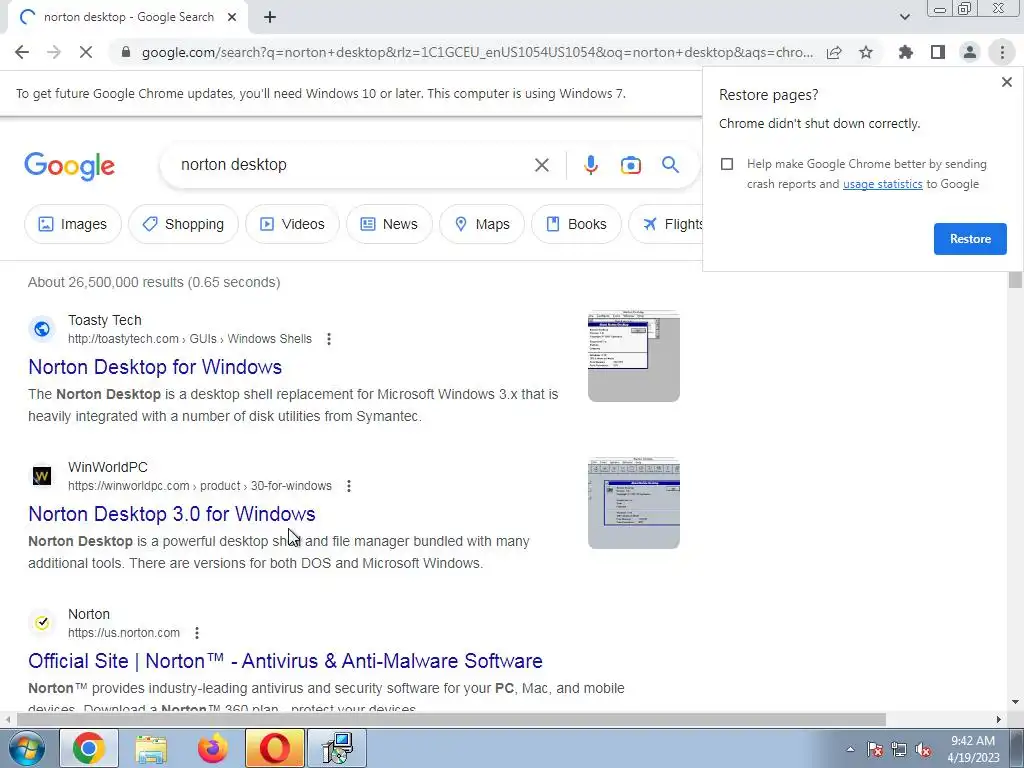Viewport: 1024px width, 768px height.
Task: Open Norton Desktop 3.0 for Windows result
Action: pyautogui.click(x=172, y=514)
